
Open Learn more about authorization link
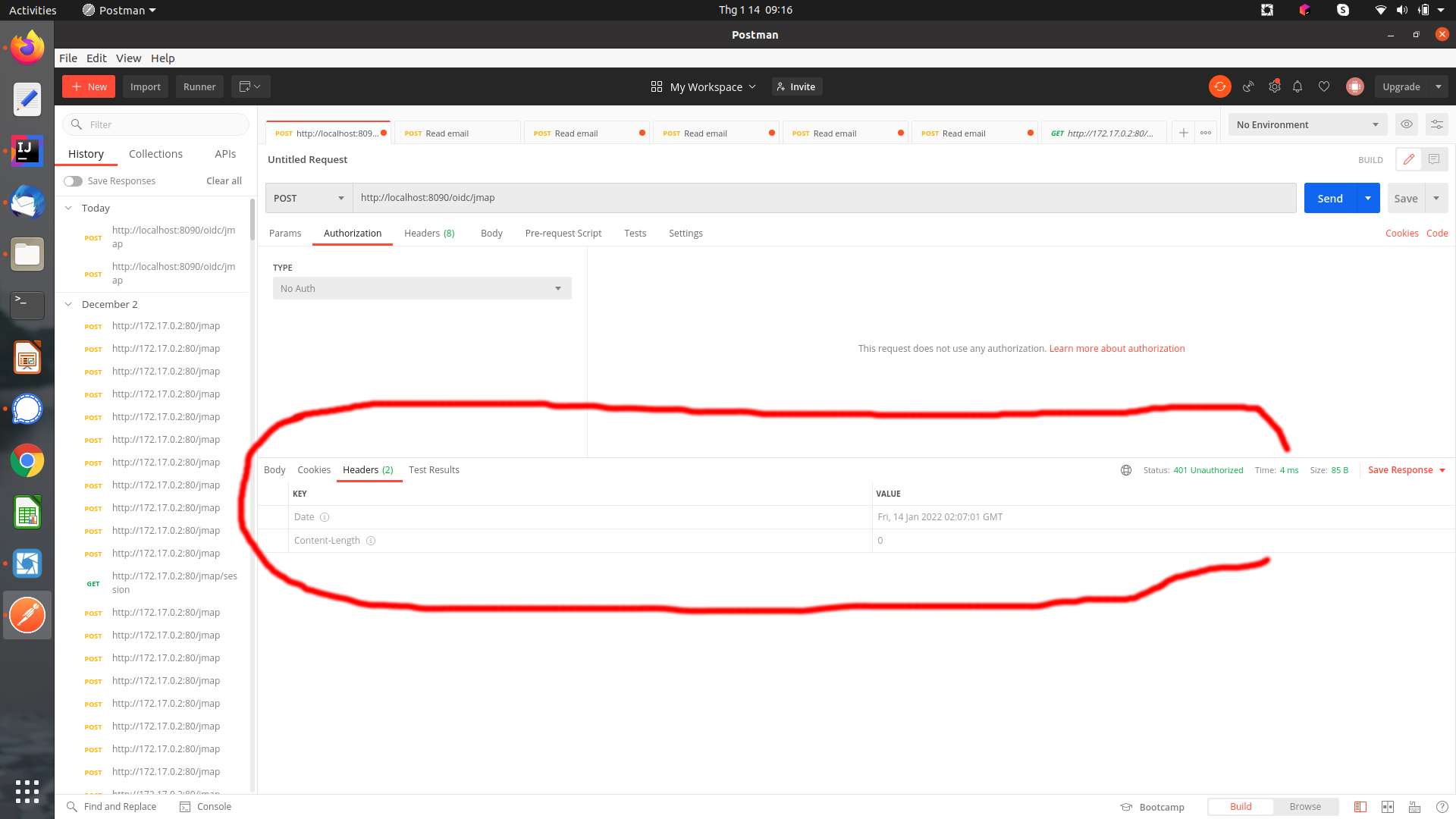point(1116,349)
